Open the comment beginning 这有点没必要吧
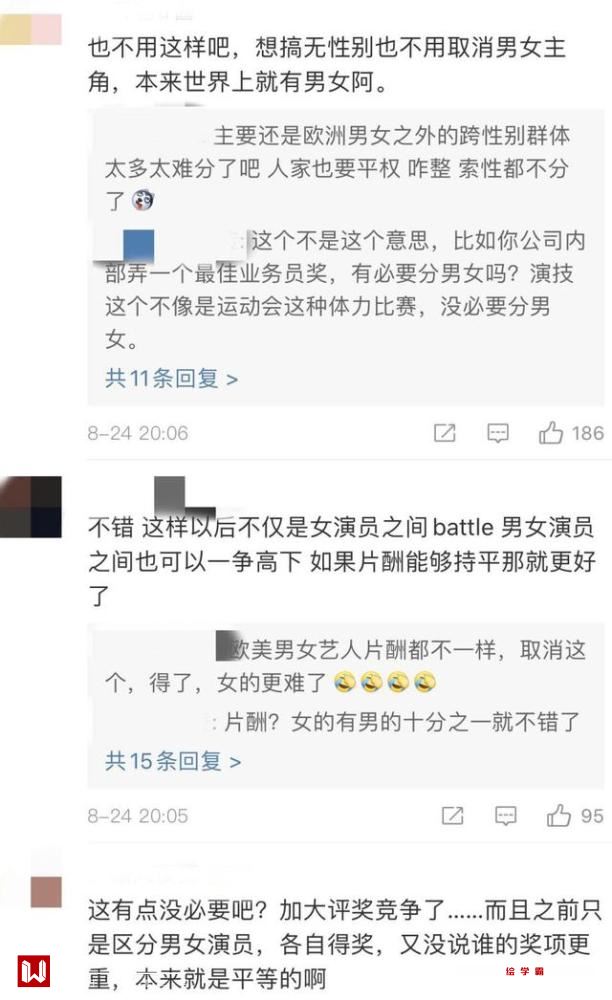612x1000 pixels. click(x=345, y=944)
